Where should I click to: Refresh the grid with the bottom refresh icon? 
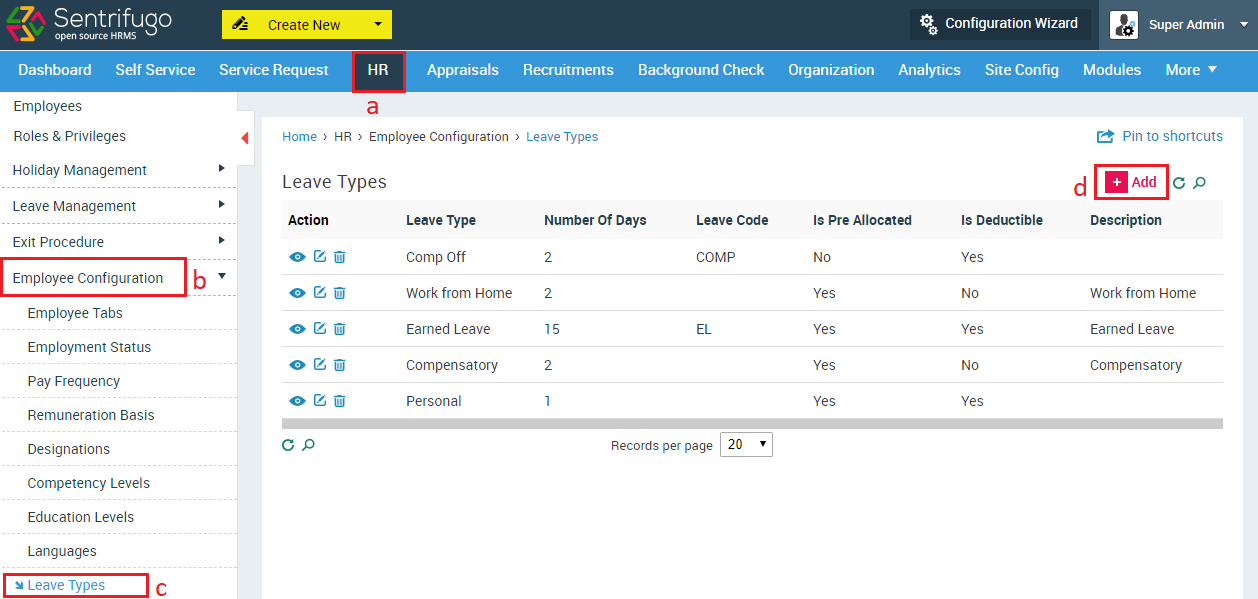click(288, 445)
